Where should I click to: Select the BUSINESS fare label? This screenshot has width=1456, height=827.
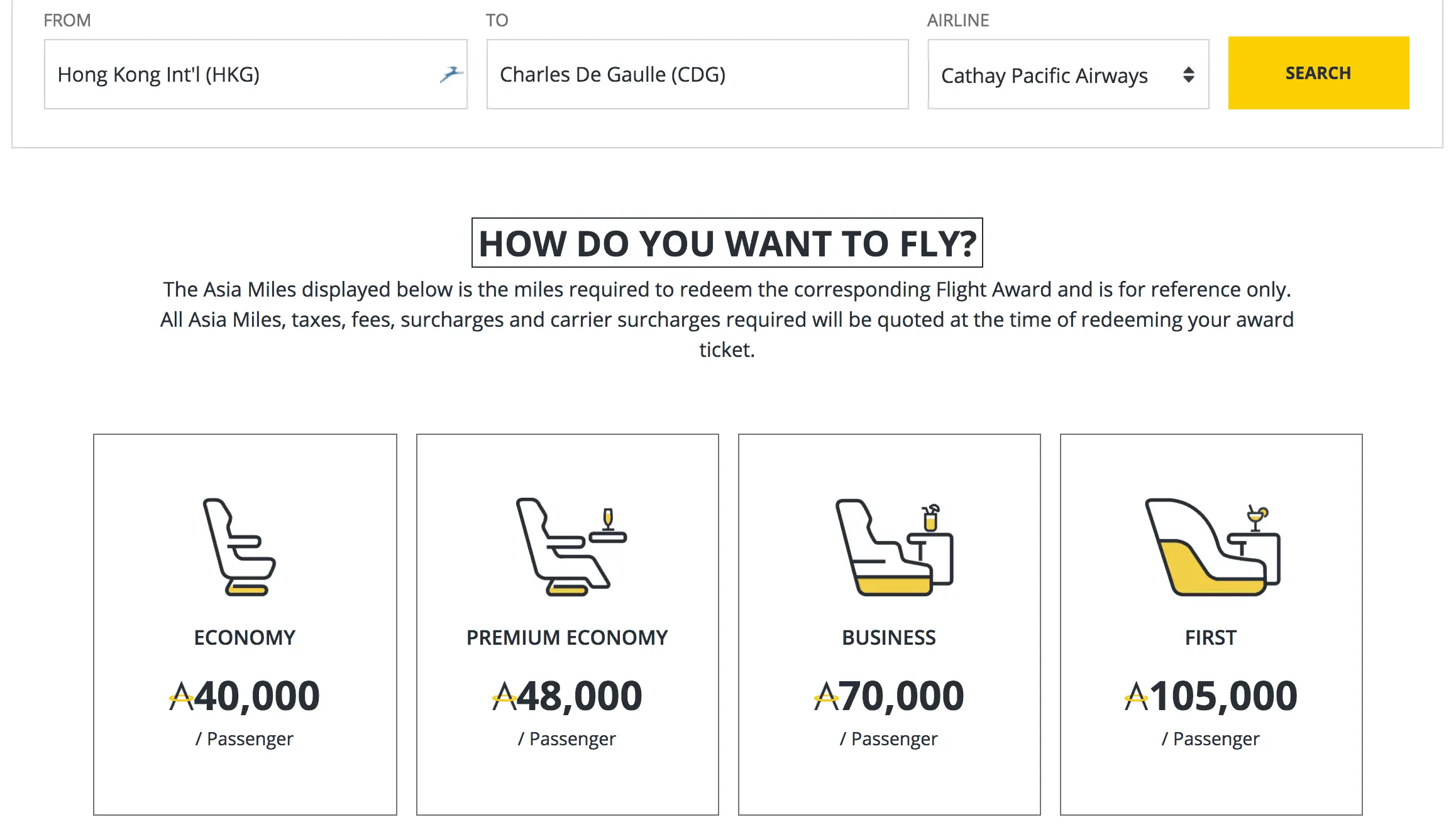point(889,638)
